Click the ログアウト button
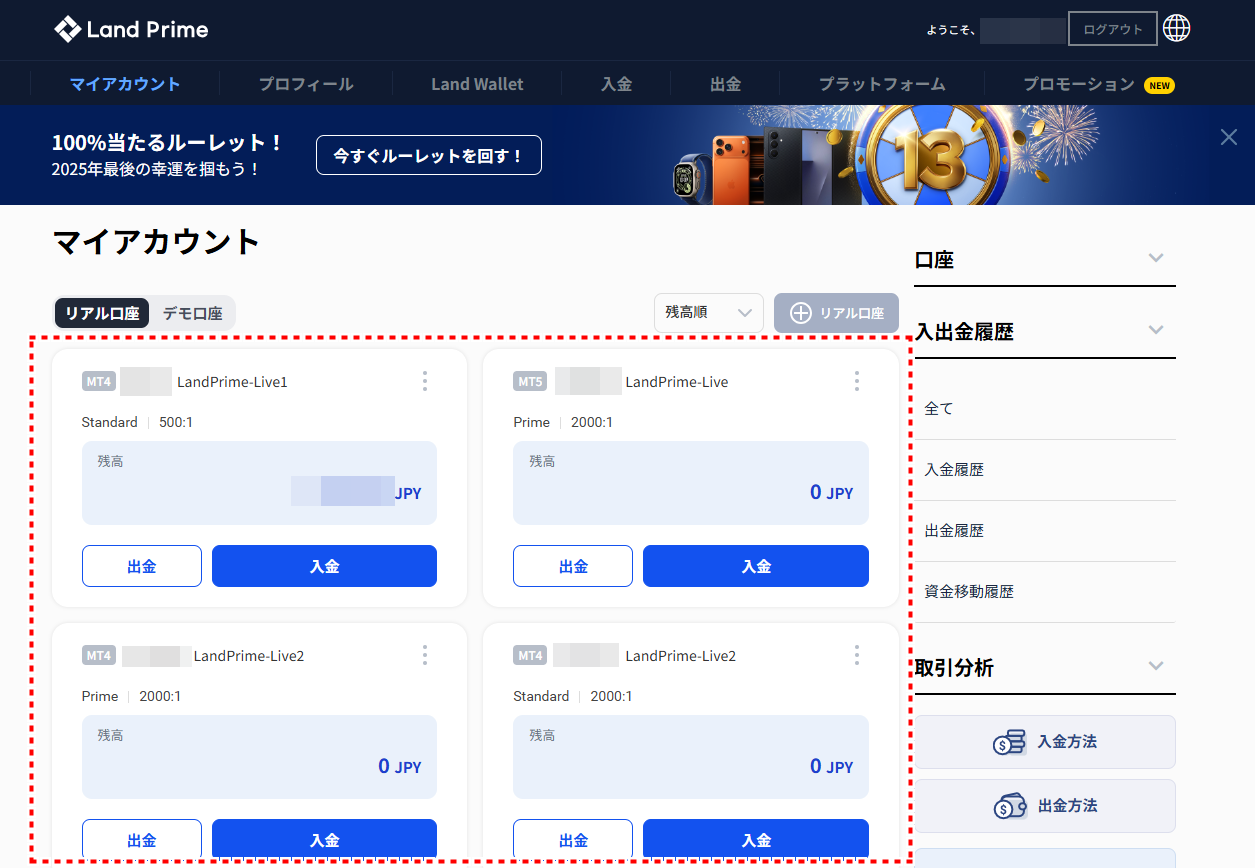Image resolution: width=1255 pixels, height=868 pixels. [x=1113, y=29]
